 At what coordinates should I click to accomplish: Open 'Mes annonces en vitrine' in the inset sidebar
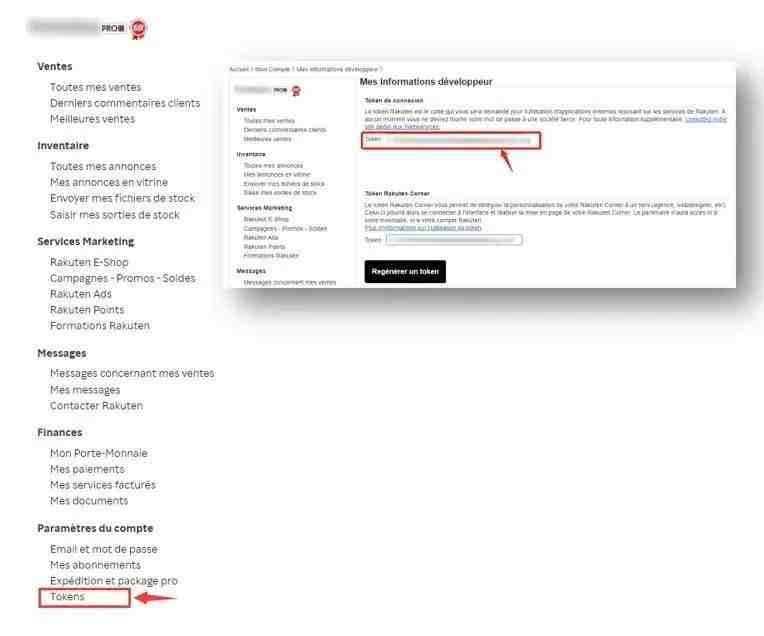[277, 174]
